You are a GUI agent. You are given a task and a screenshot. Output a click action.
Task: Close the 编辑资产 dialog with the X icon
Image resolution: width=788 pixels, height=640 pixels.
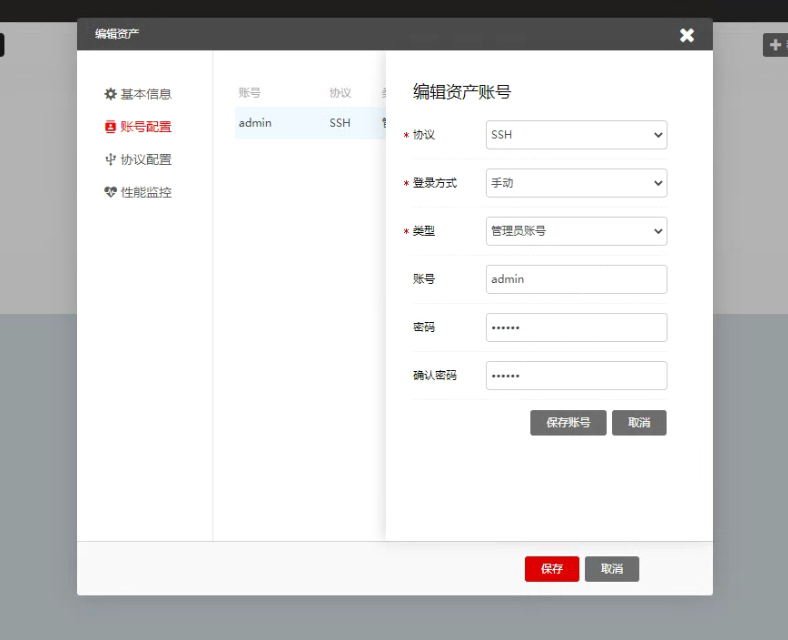click(x=686, y=35)
